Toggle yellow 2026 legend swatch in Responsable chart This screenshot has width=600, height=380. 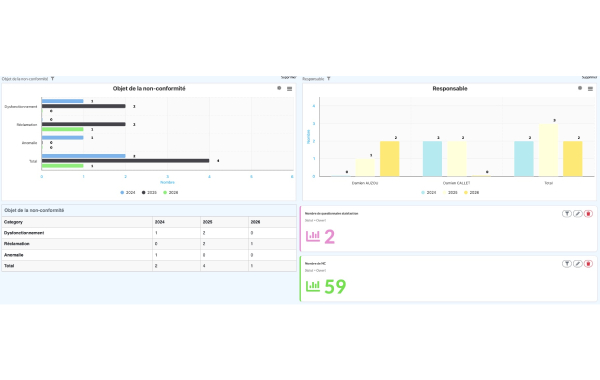click(x=466, y=192)
